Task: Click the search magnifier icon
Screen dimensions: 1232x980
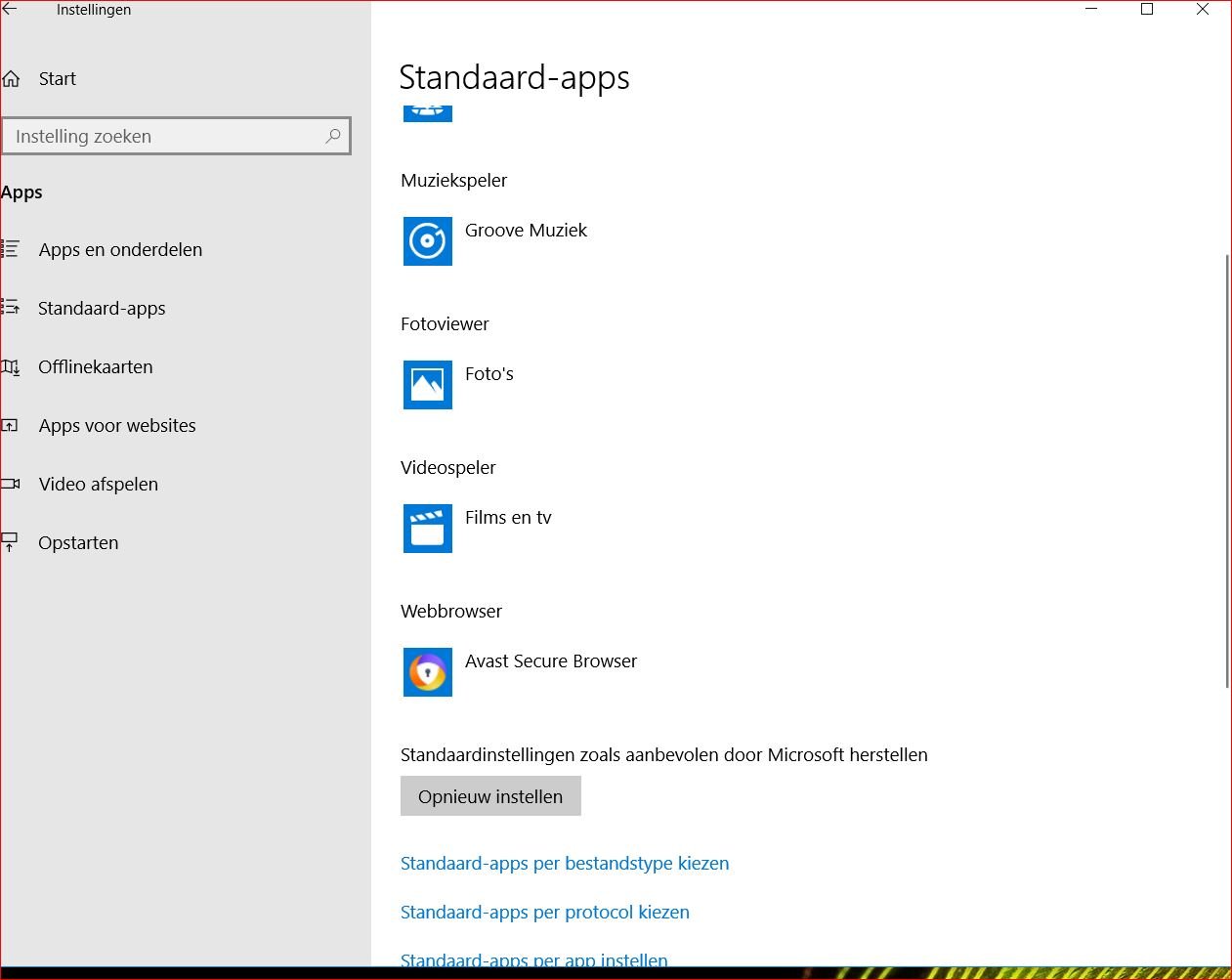Action: [x=332, y=136]
